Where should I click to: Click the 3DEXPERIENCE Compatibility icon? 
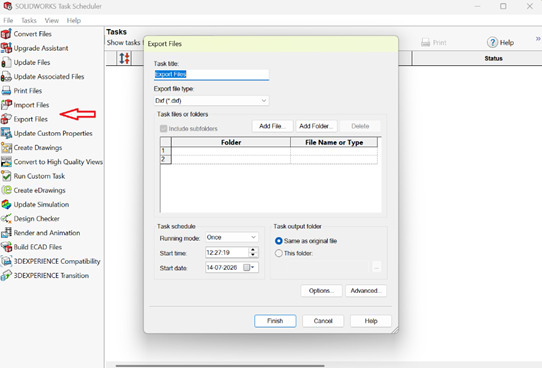point(6,261)
